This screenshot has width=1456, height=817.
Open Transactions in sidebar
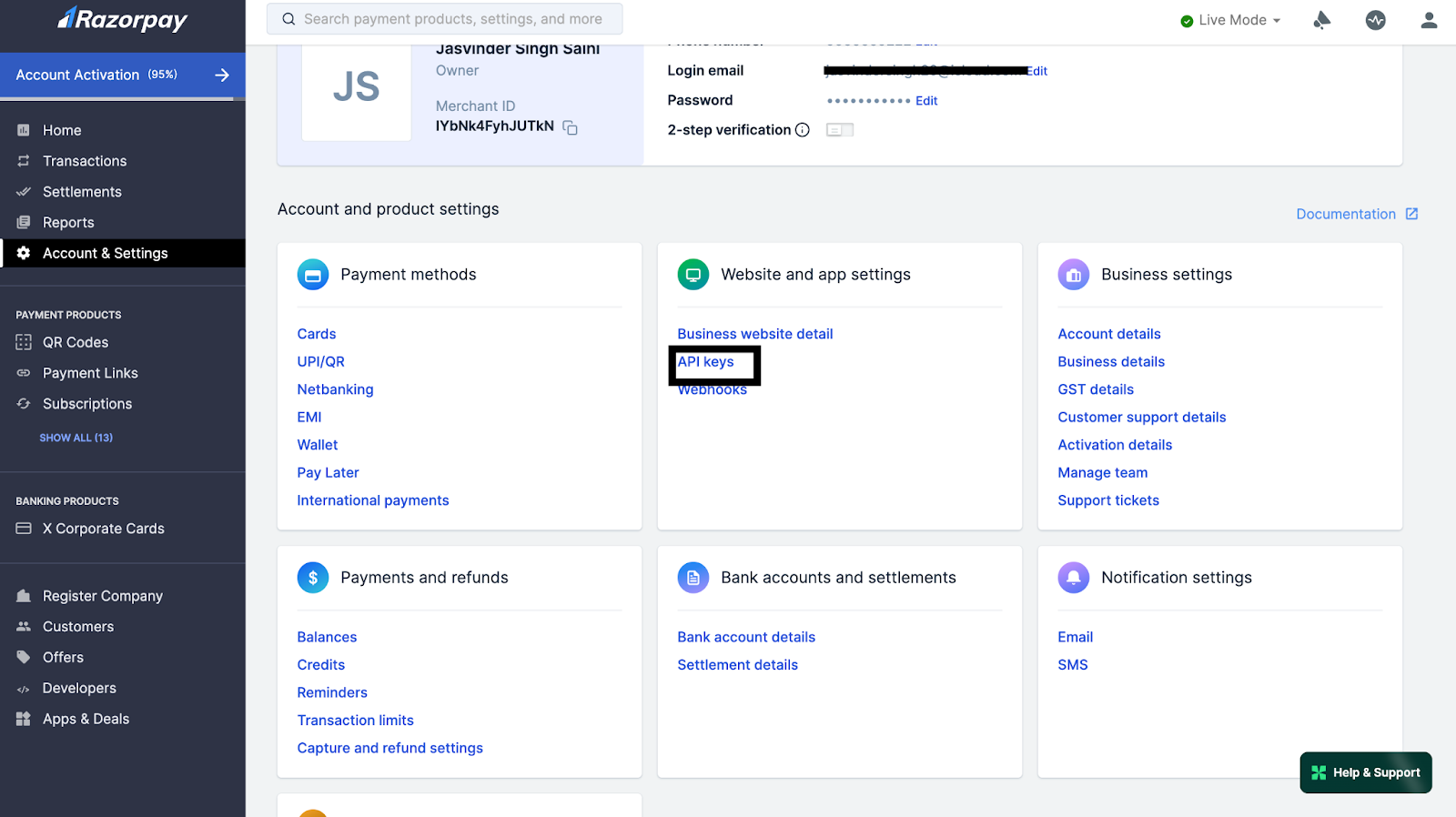coord(85,161)
